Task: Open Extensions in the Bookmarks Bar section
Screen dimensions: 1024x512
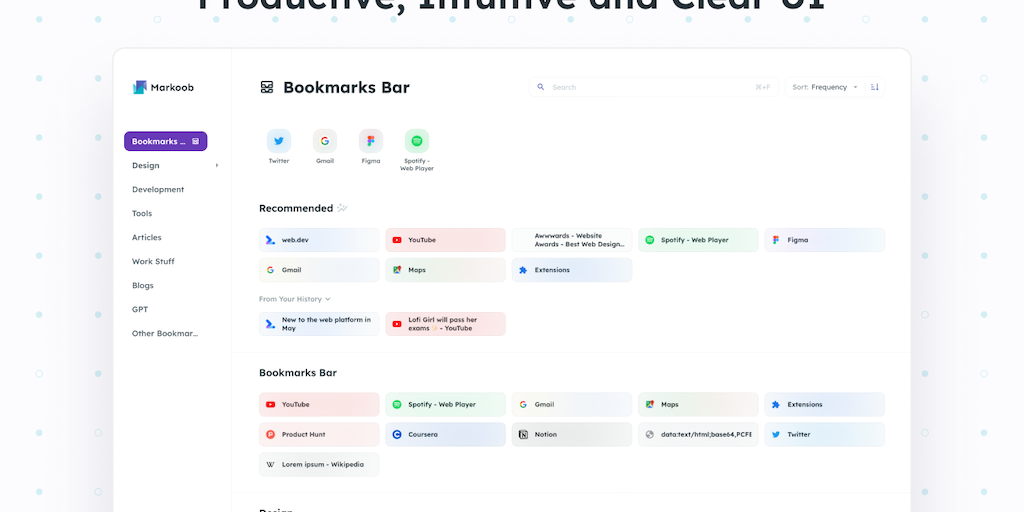Action: 825,404
